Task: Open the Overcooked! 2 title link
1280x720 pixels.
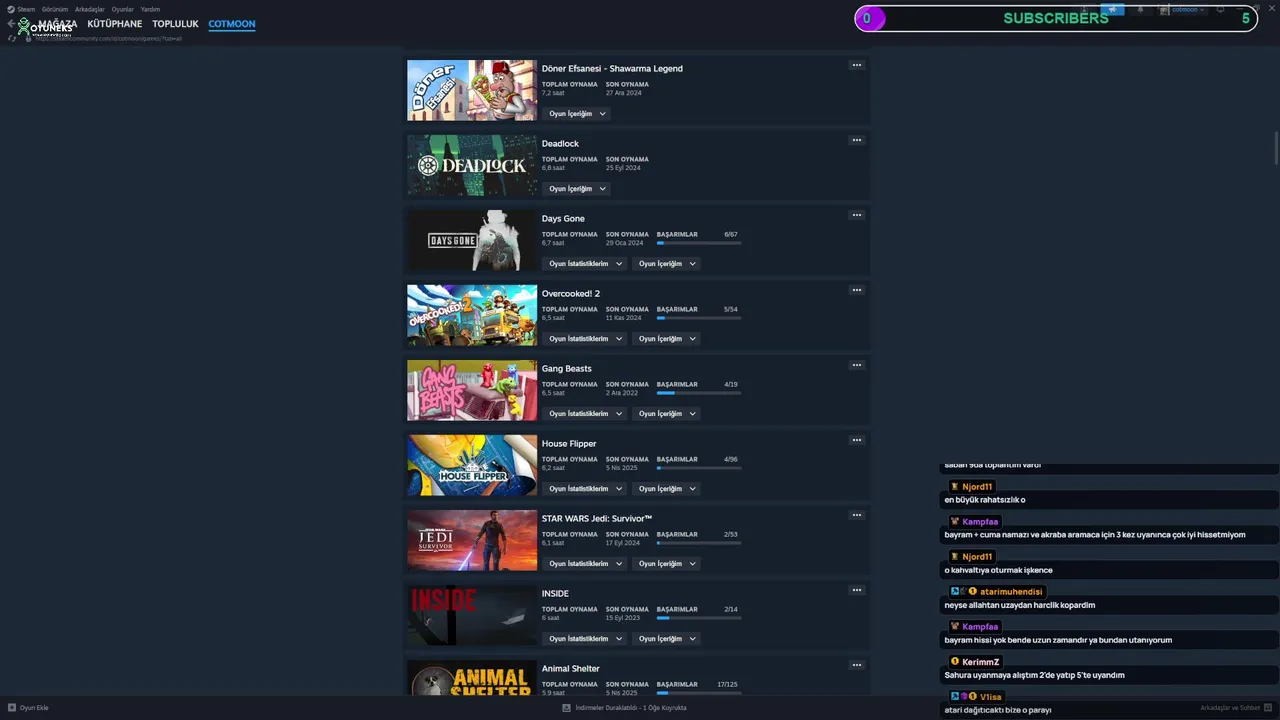Action: [571, 294]
